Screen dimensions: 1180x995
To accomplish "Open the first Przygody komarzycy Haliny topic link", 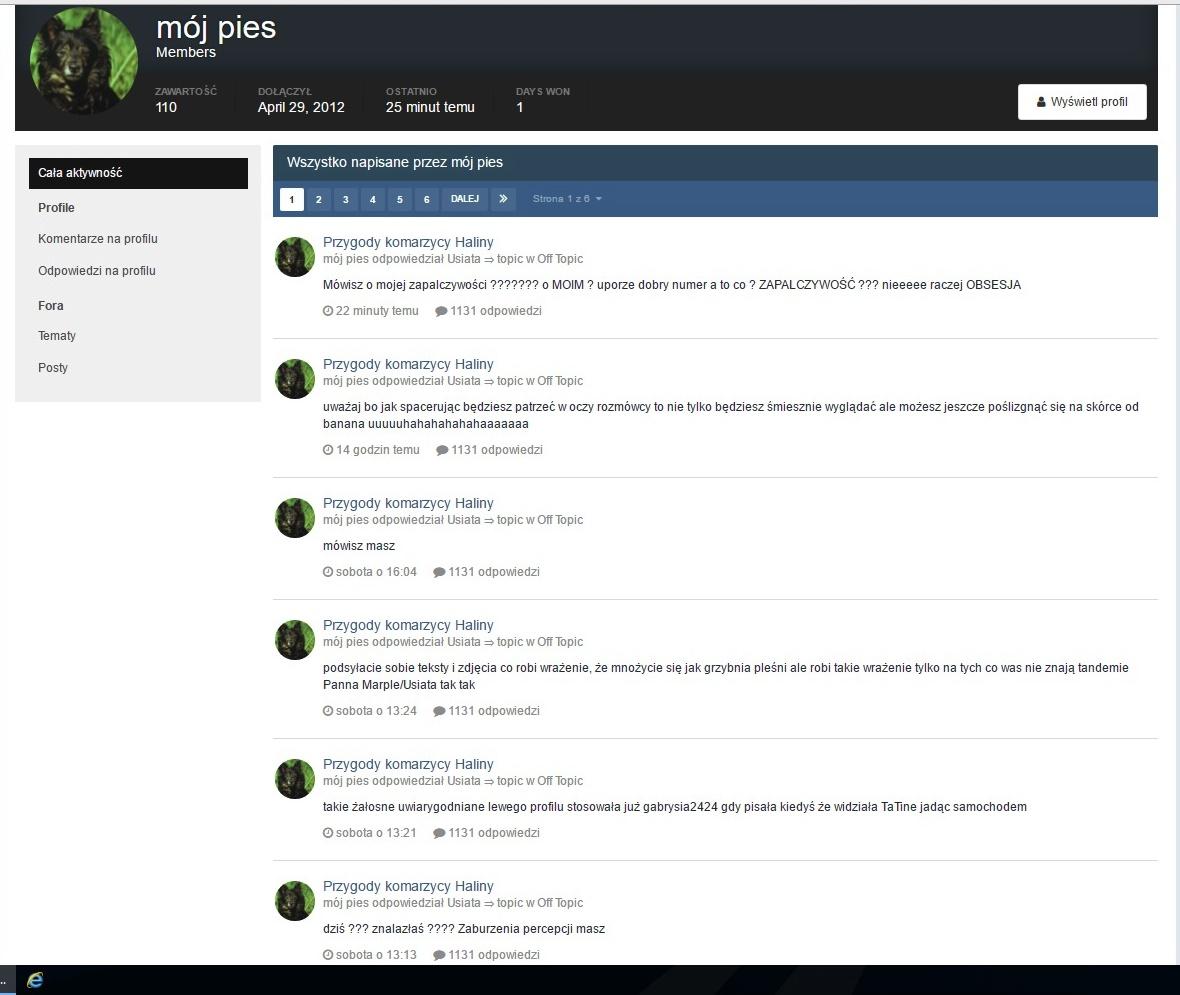I will (x=408, y=242).
